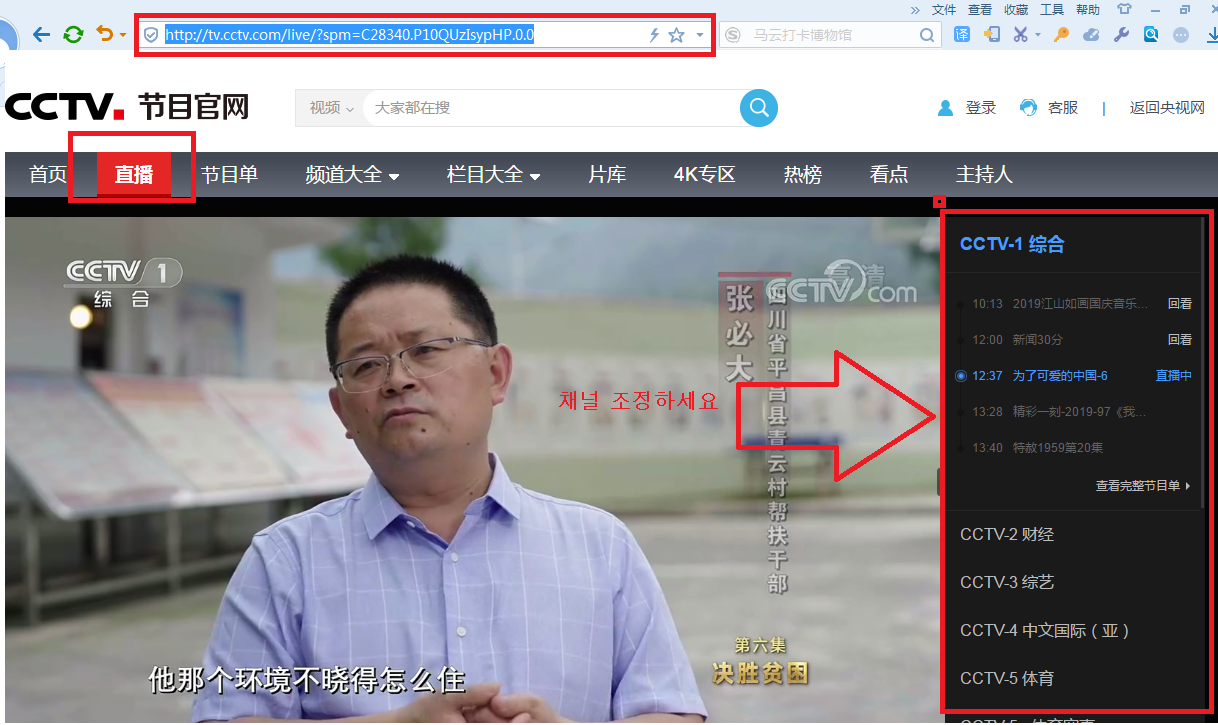
Task: Click the orange undo arrow icon
Action: point(104,35)
